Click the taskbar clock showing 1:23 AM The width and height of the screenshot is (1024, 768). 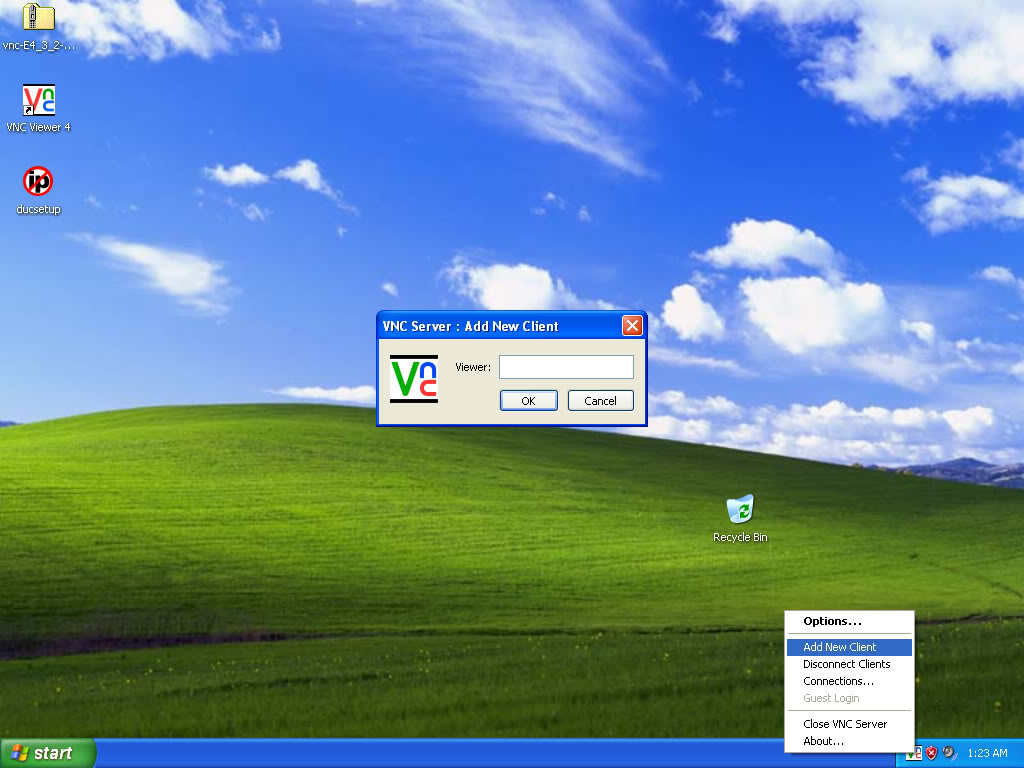(988, 753)
